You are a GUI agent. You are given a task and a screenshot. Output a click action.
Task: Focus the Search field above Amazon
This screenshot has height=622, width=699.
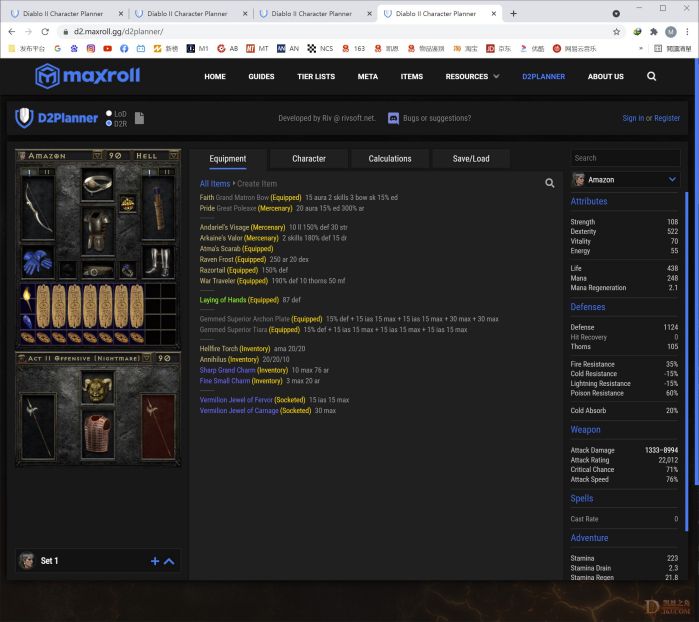point(625,158)
